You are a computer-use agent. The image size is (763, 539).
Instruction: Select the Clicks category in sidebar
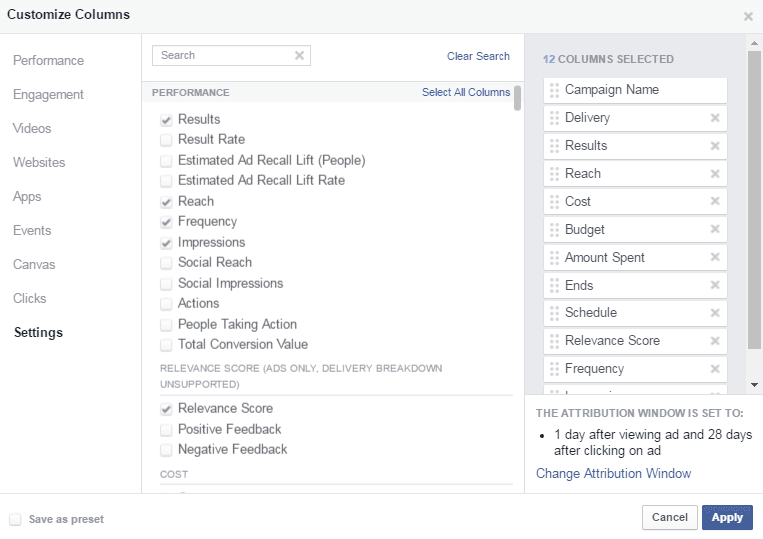tap(30, 299)
